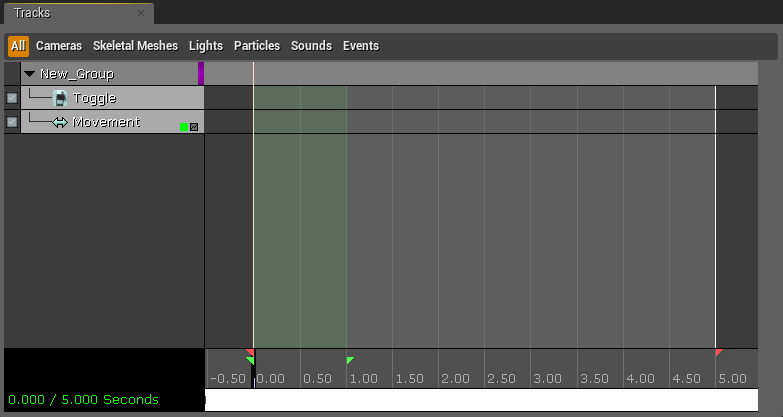
Task: Click the Movement track arrows icon
Action: tap(60, 122)
